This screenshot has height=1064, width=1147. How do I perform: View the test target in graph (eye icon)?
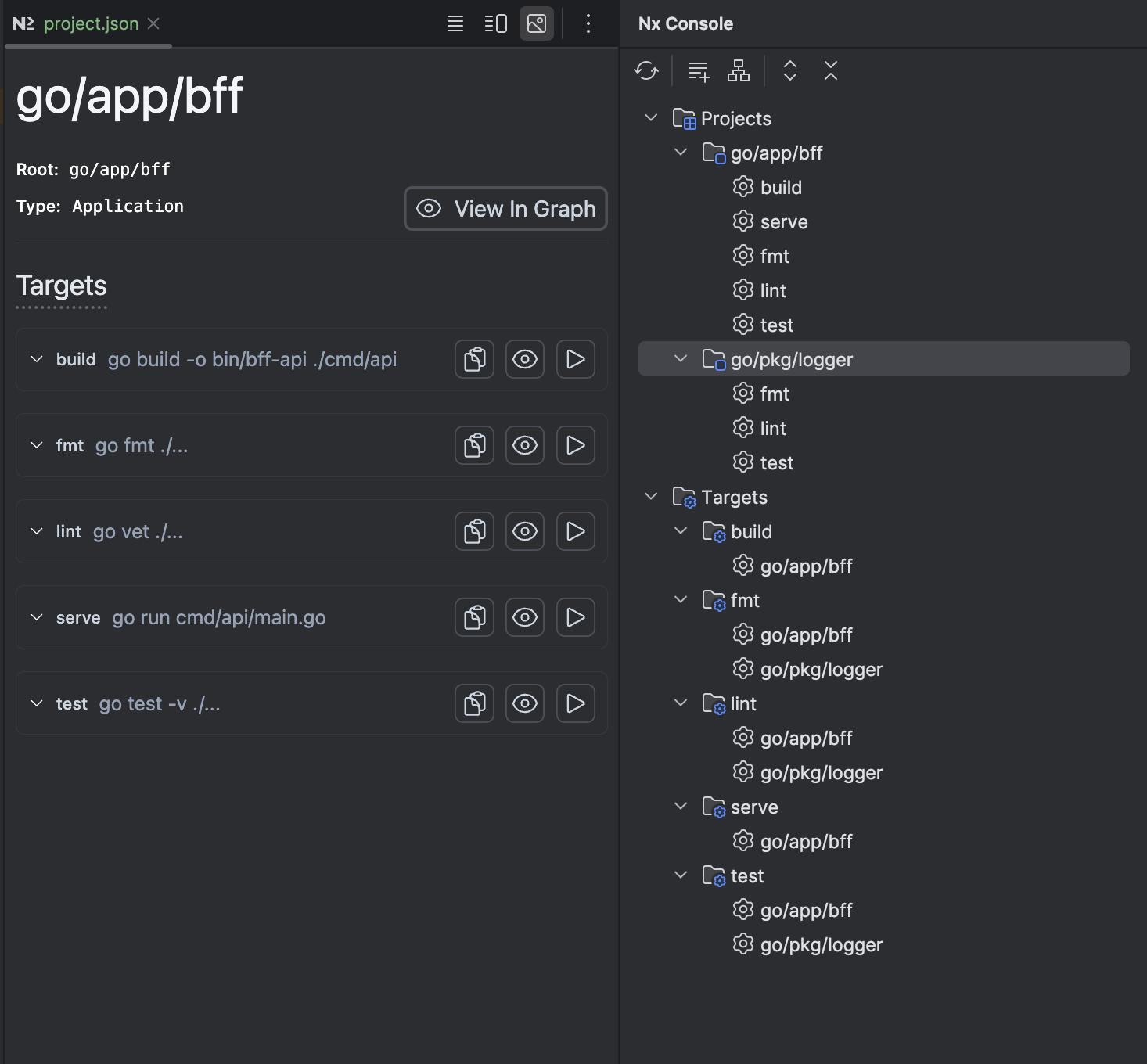coord(525,703)
